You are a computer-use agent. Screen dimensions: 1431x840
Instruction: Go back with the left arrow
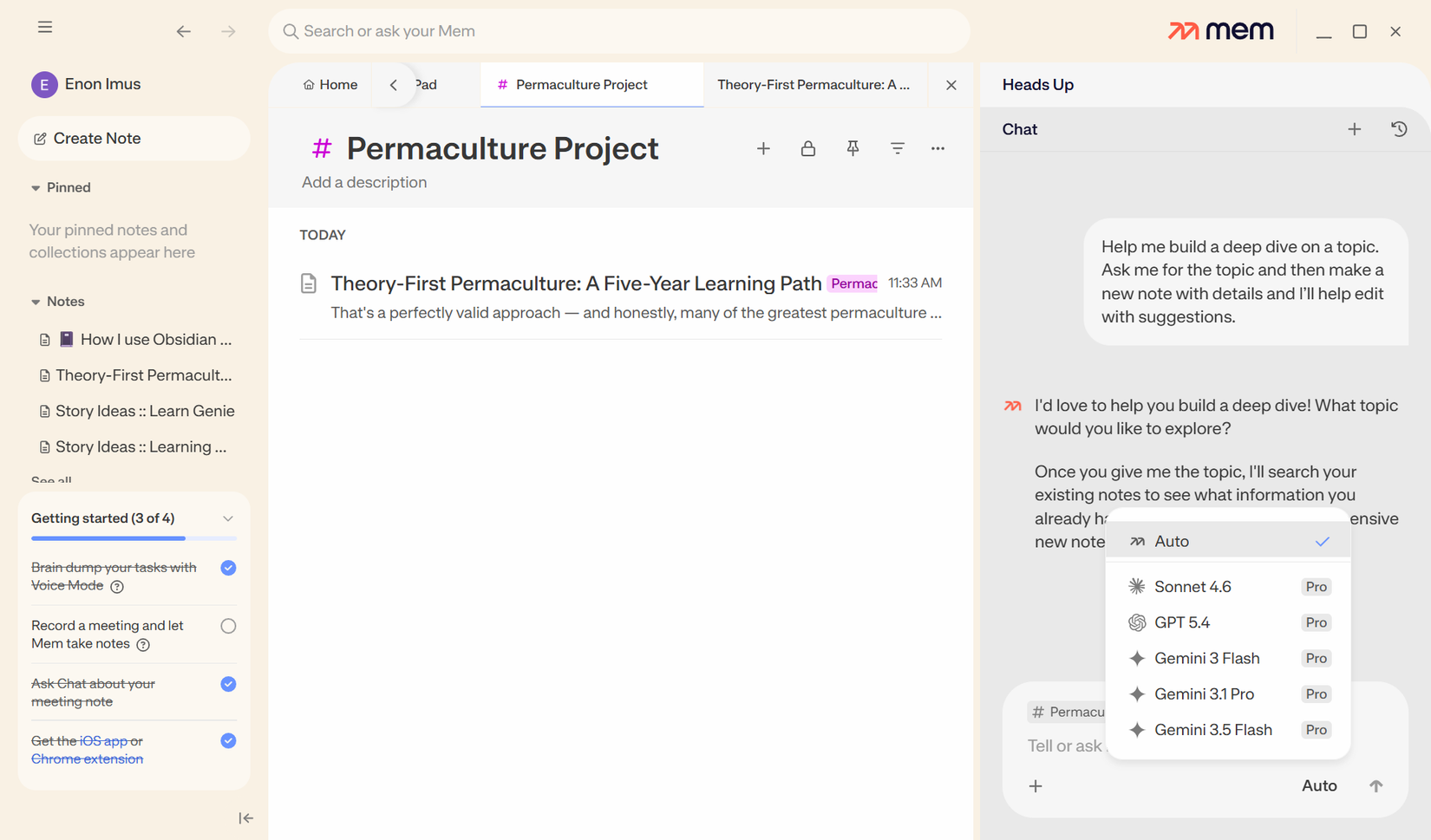(183, 31)
